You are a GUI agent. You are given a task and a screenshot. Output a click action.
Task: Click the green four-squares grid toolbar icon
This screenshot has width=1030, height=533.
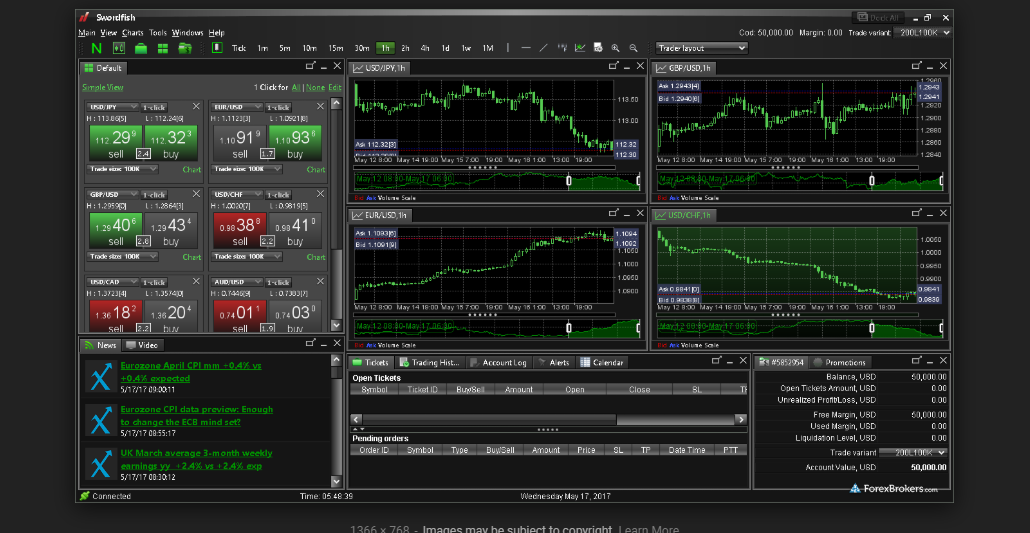[x=163, y=48]
